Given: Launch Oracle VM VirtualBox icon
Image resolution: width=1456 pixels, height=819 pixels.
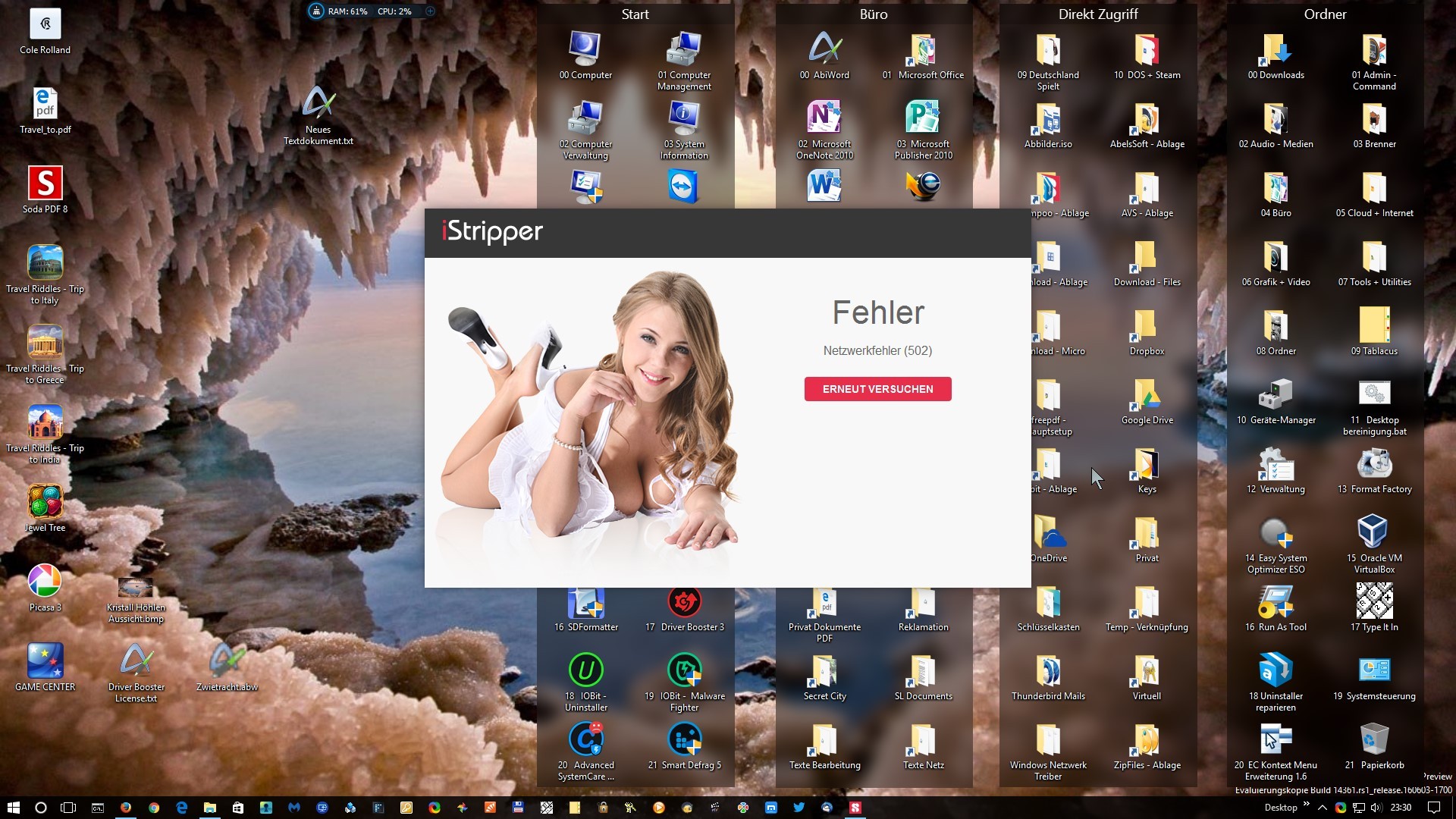Looking at the screenshot, I should (1373, 532).
